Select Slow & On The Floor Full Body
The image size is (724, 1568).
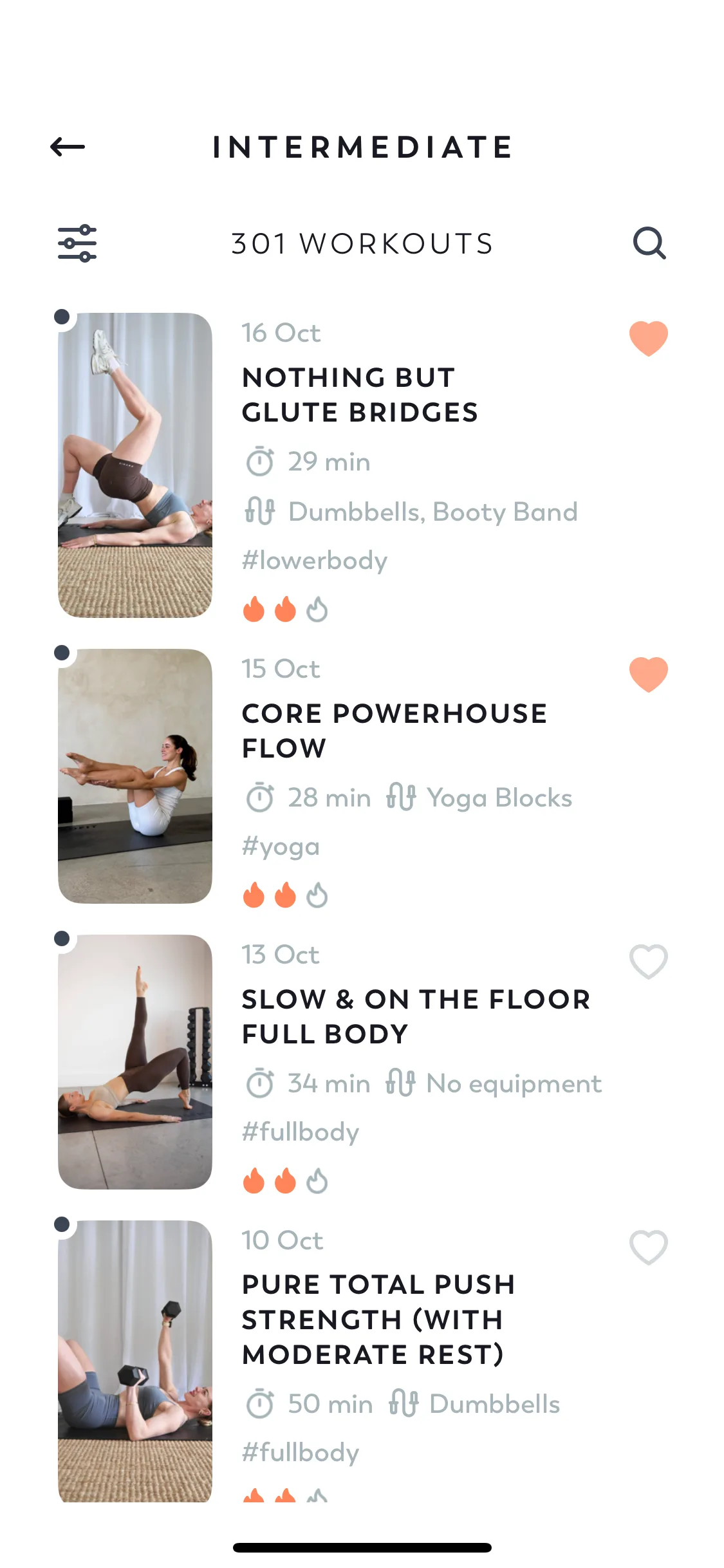pos(415,1016)
